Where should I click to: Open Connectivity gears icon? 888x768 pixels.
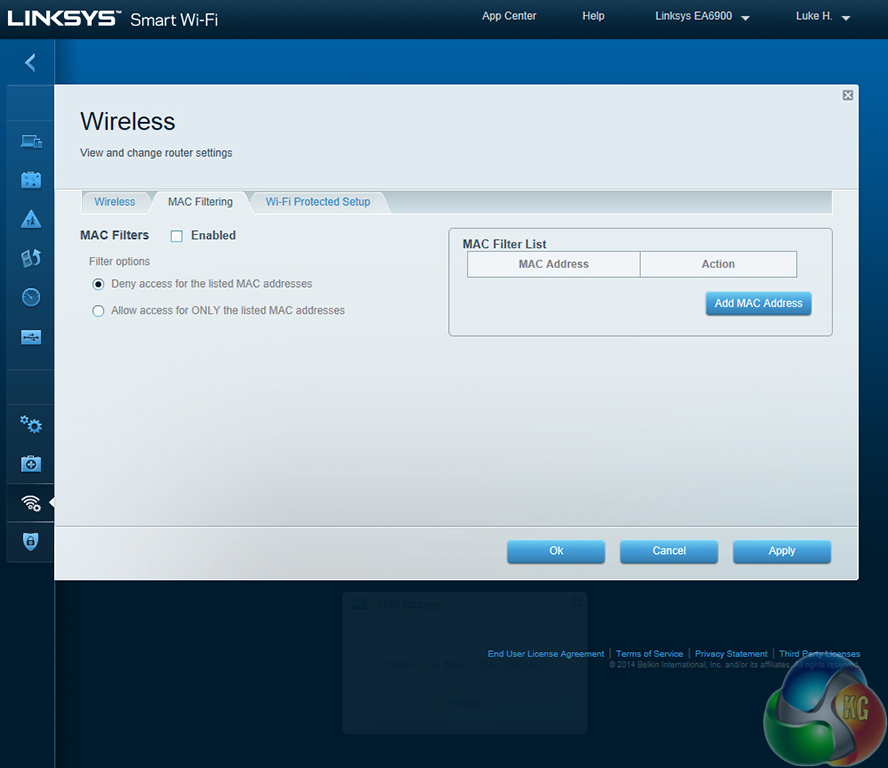(x=31, y=425)
